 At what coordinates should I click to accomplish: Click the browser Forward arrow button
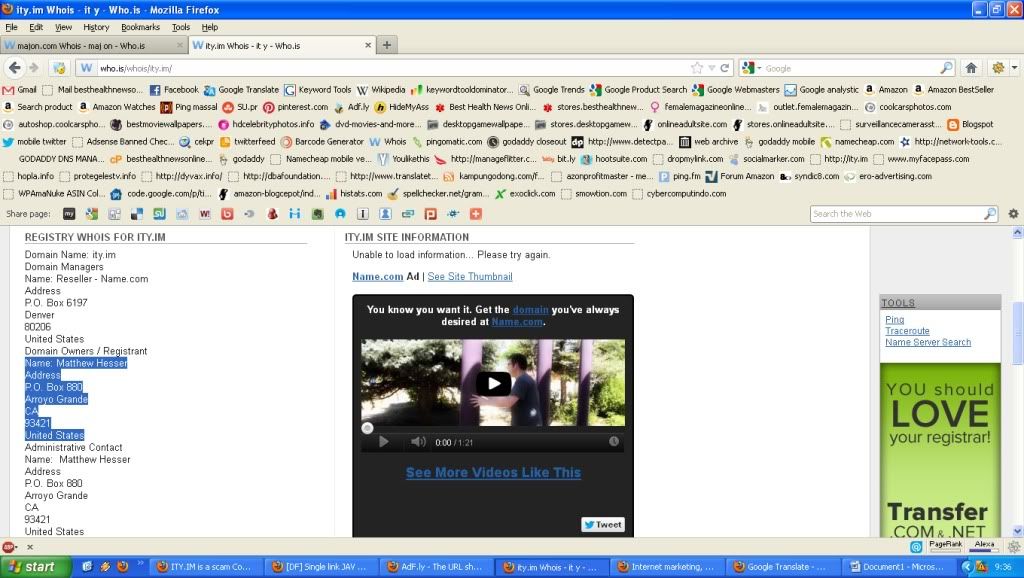(34, 67)
